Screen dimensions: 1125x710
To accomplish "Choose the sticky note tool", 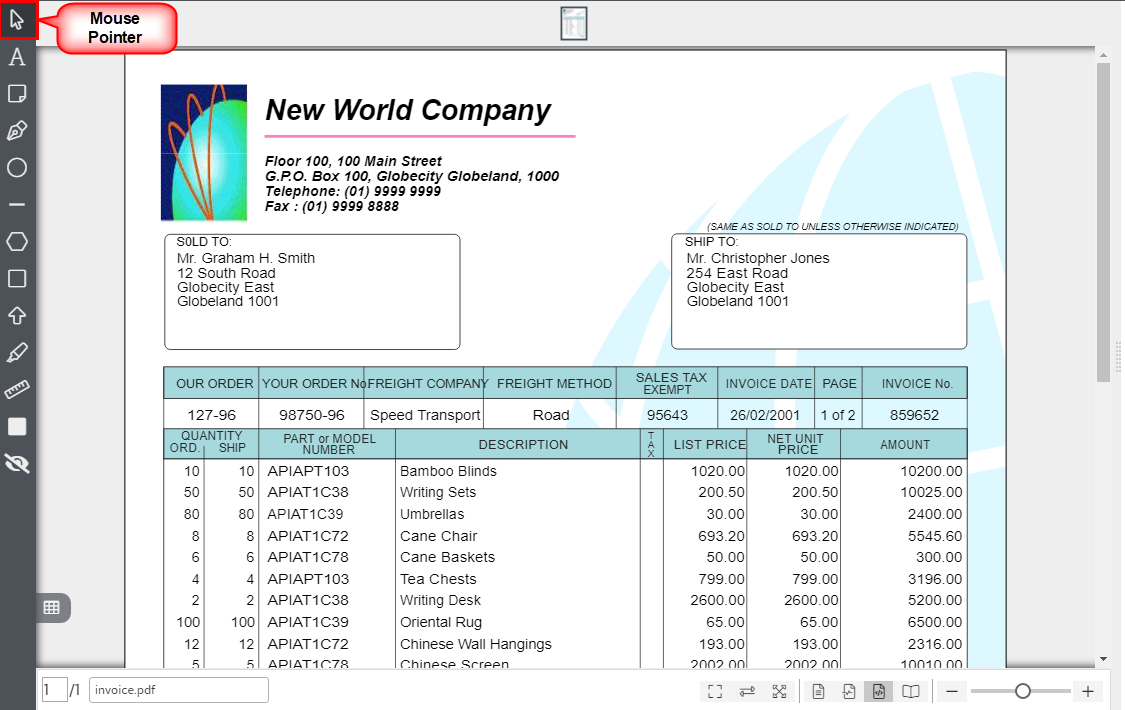I will pyautogui.click(x=17, y=94).
